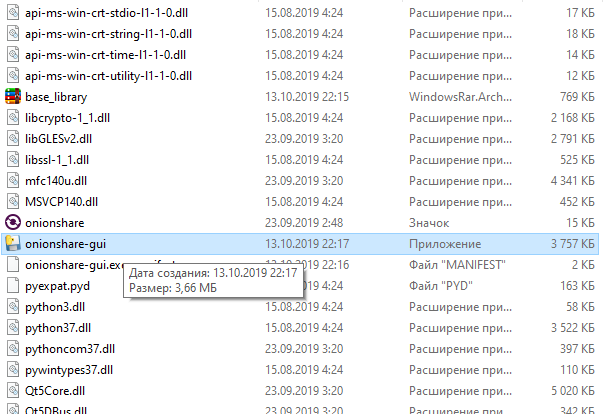Select the mfc140u.dll file icon
606x415 pixels.
pyautogui.click(x=13, y=180)
